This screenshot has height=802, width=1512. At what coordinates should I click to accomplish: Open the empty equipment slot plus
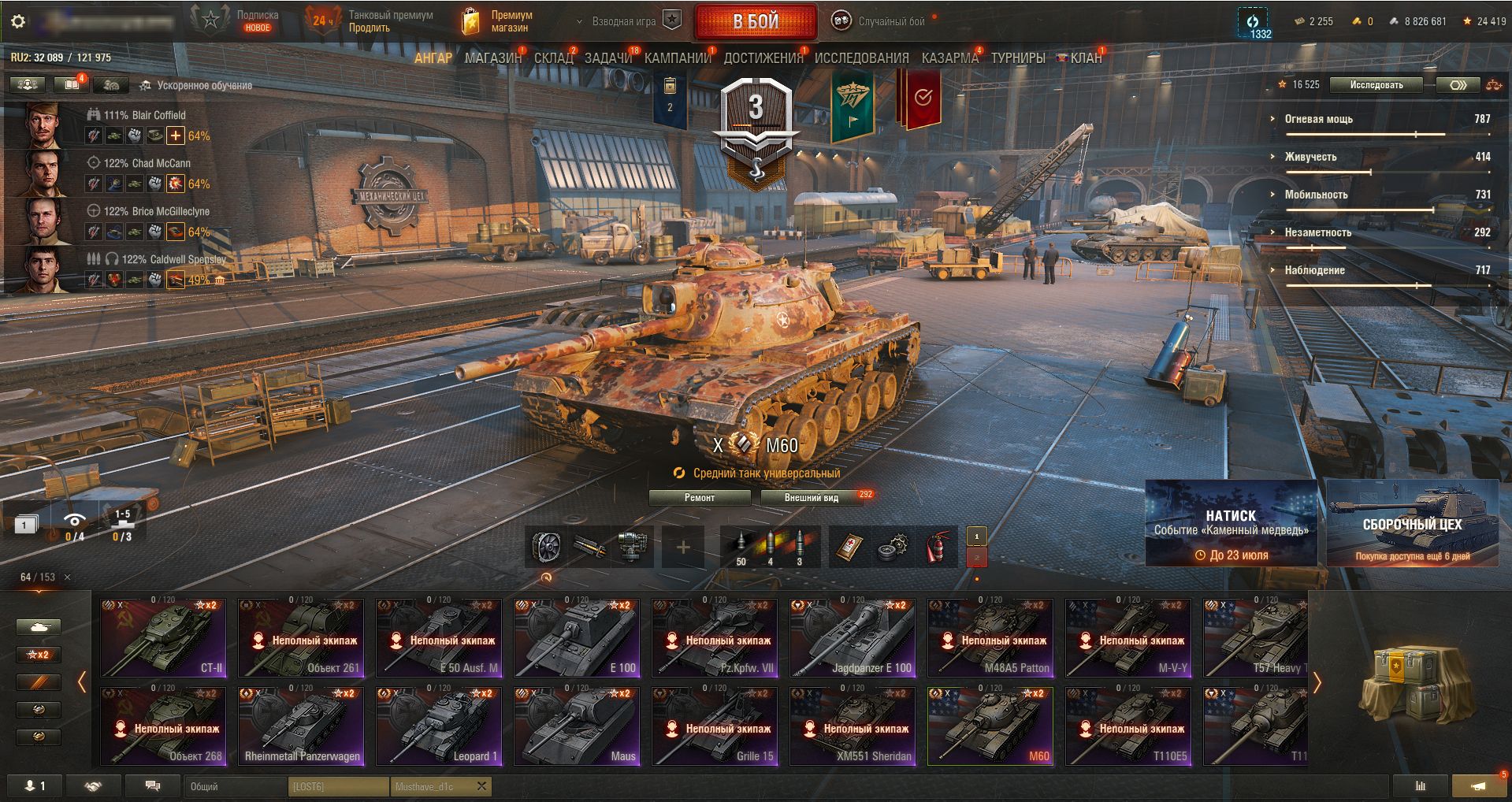pyautogui.click(x=683, y=547)
